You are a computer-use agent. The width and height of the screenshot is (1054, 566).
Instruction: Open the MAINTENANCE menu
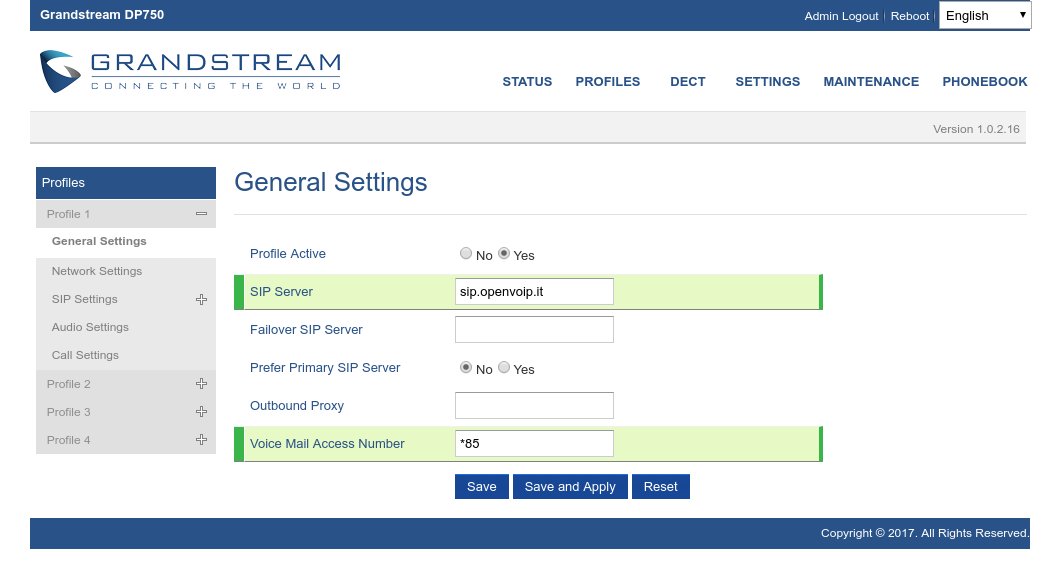coord(871,81)
